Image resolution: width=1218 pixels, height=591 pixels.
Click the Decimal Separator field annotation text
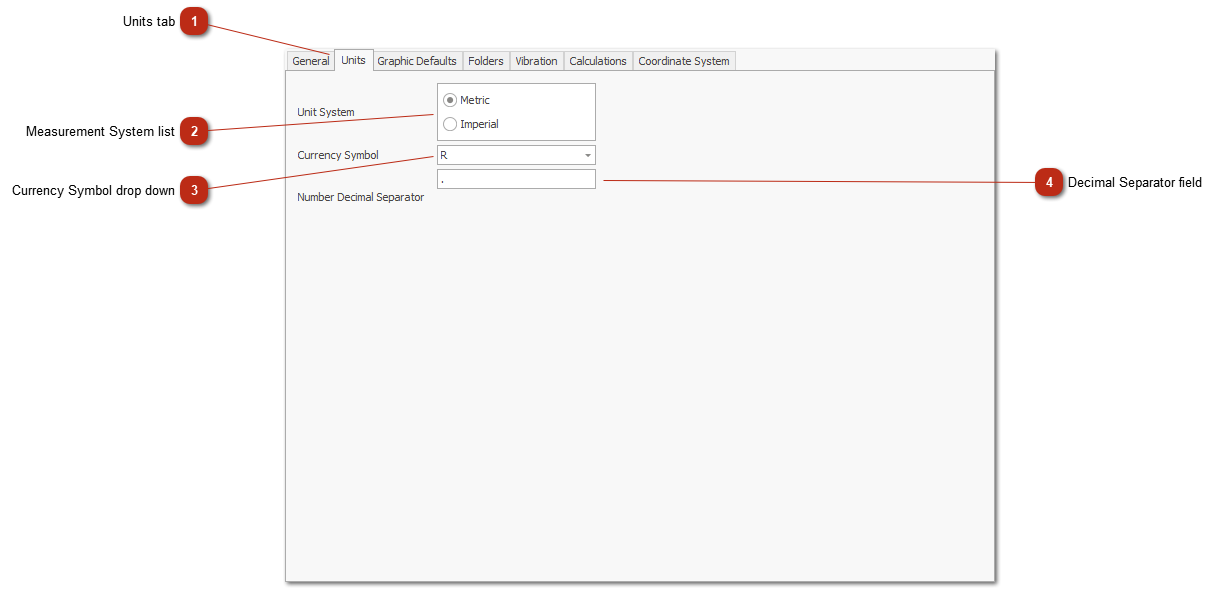(x=1134, y=183)
